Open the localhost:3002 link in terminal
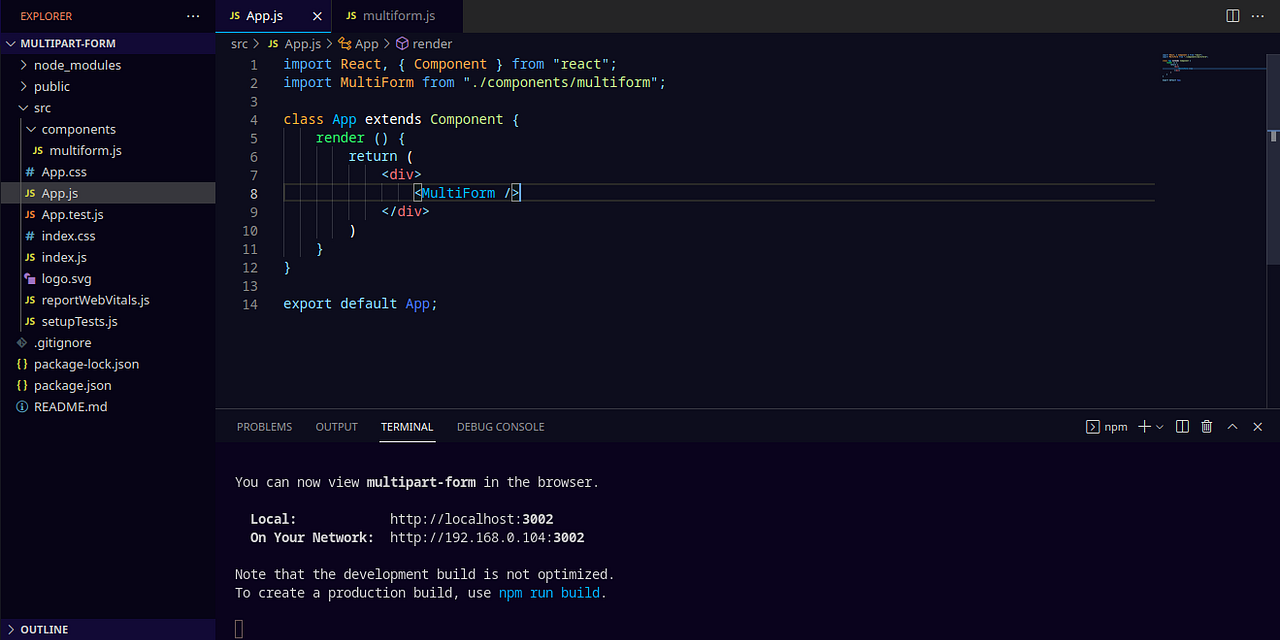Image resolution: width=1280 pixels, height=640 pixels. click(x=472, y=518)
